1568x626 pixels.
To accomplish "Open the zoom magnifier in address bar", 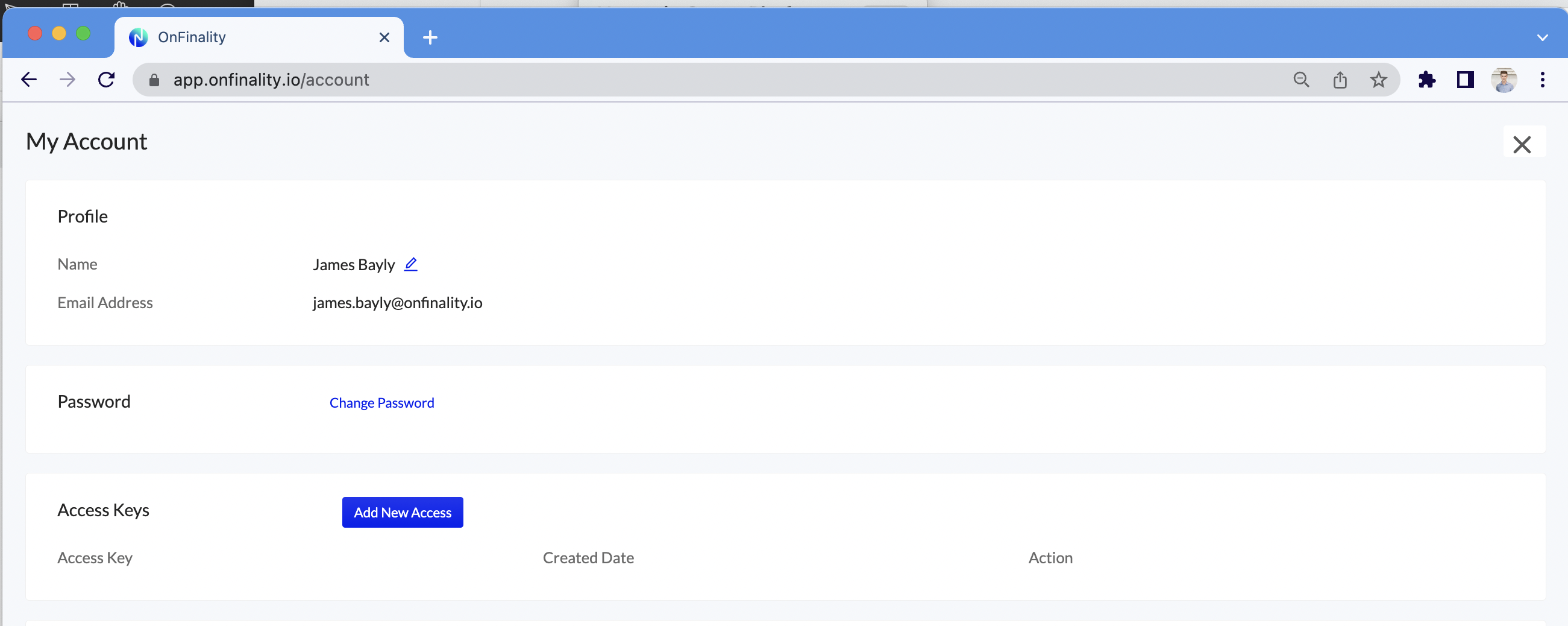I will [x=1301, y=80].
